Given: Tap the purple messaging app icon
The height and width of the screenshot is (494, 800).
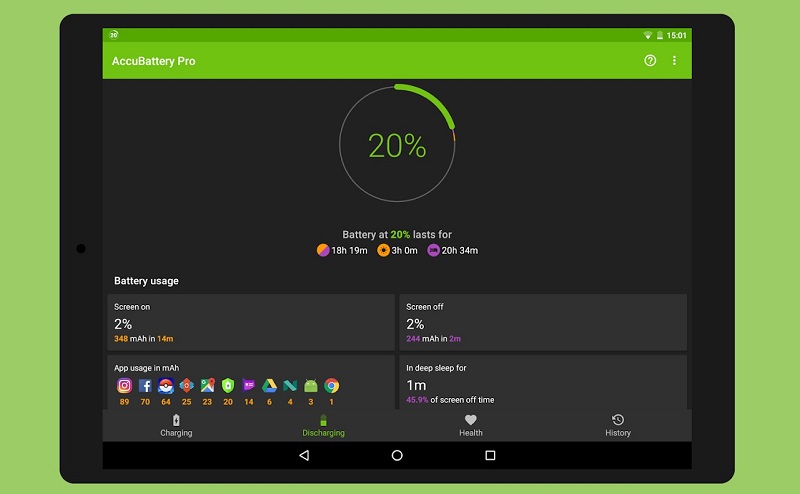Looking at the screenshot, I should coord(249,385).
